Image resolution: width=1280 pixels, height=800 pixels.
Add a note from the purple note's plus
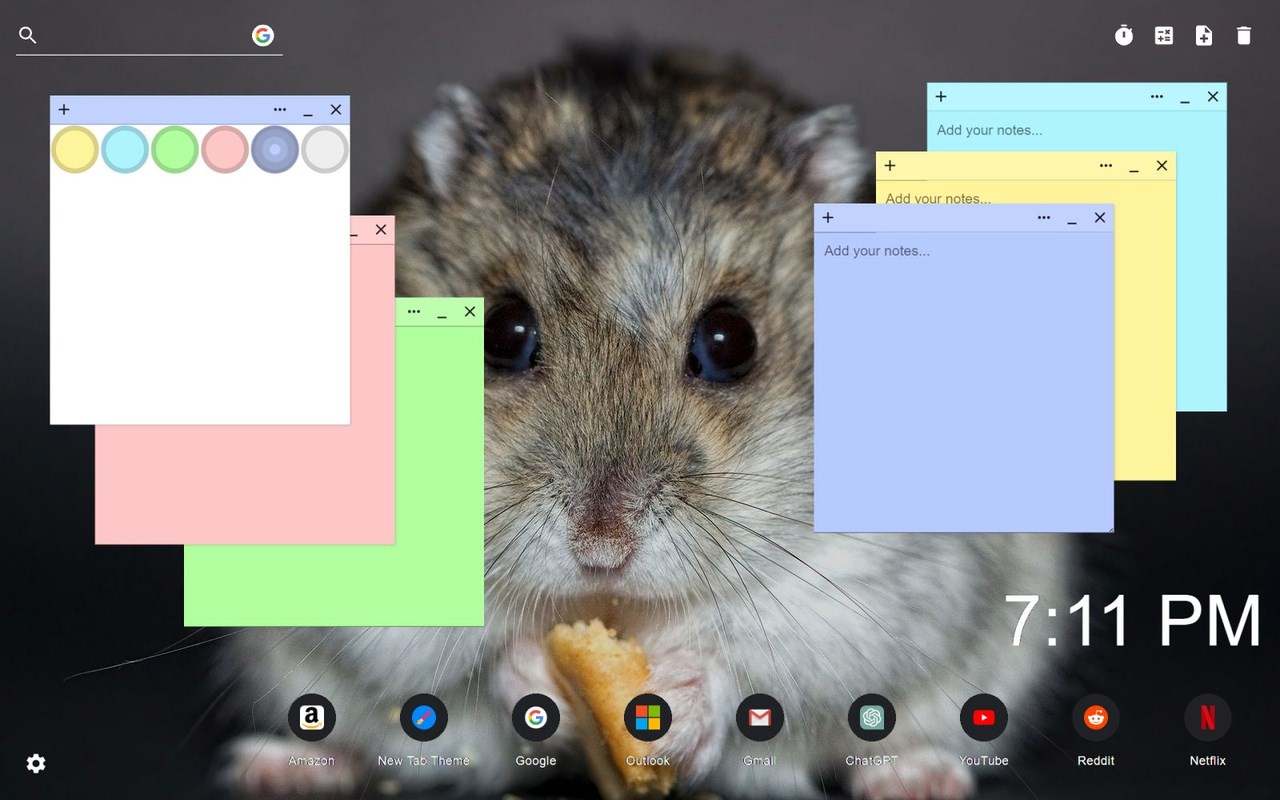pyautogui.click(x=828, y=218)
